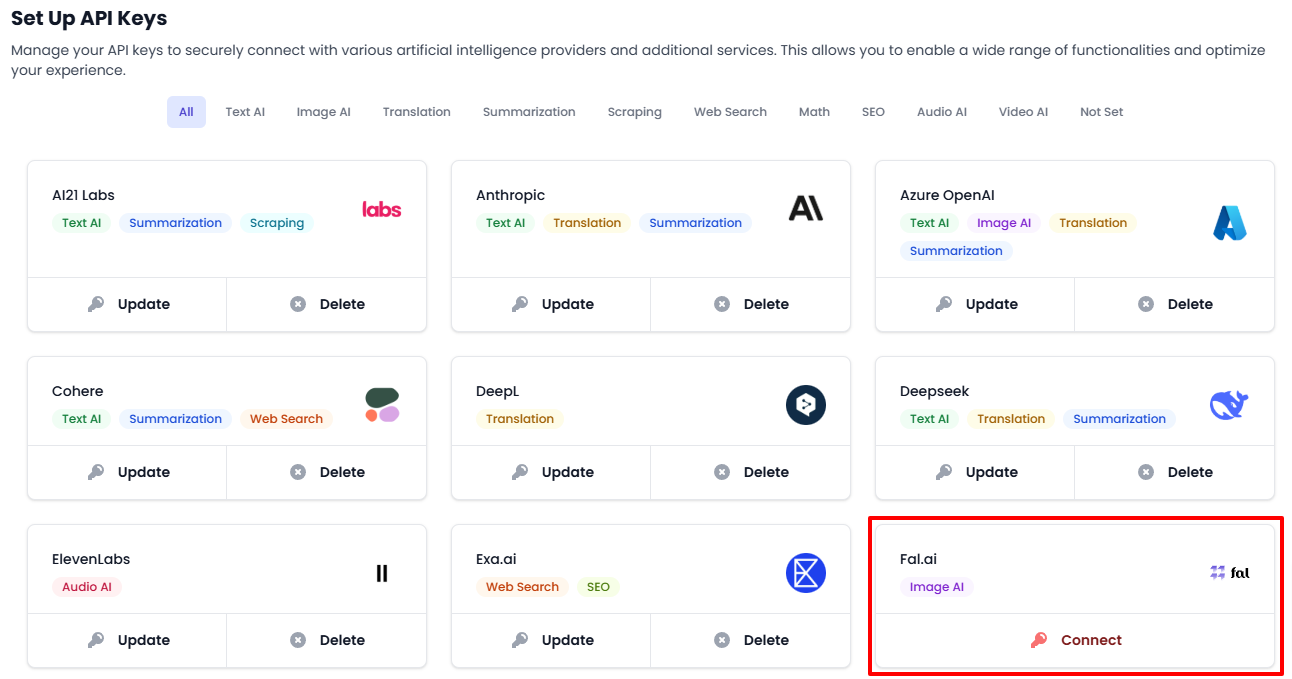Delete the Exa.ai API key
The height and width of the screenshot is (679, 1292).
point(751,640)
